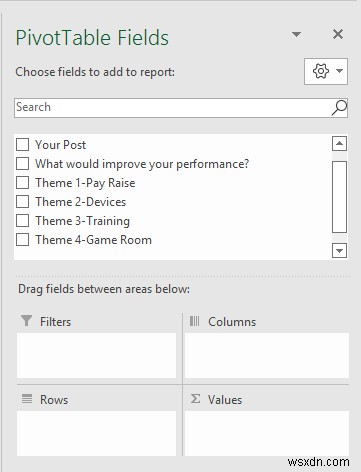
Task: Click the 'PivotTable Fields' pane title
Action: click(92, 37)
